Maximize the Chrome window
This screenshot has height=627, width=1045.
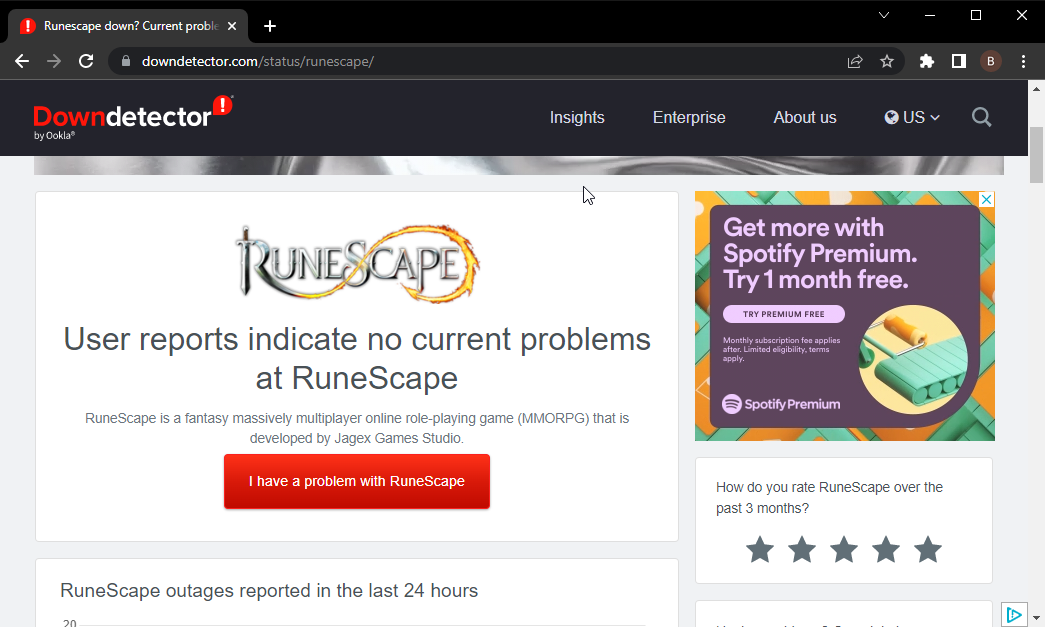click(x=976, y=15)
